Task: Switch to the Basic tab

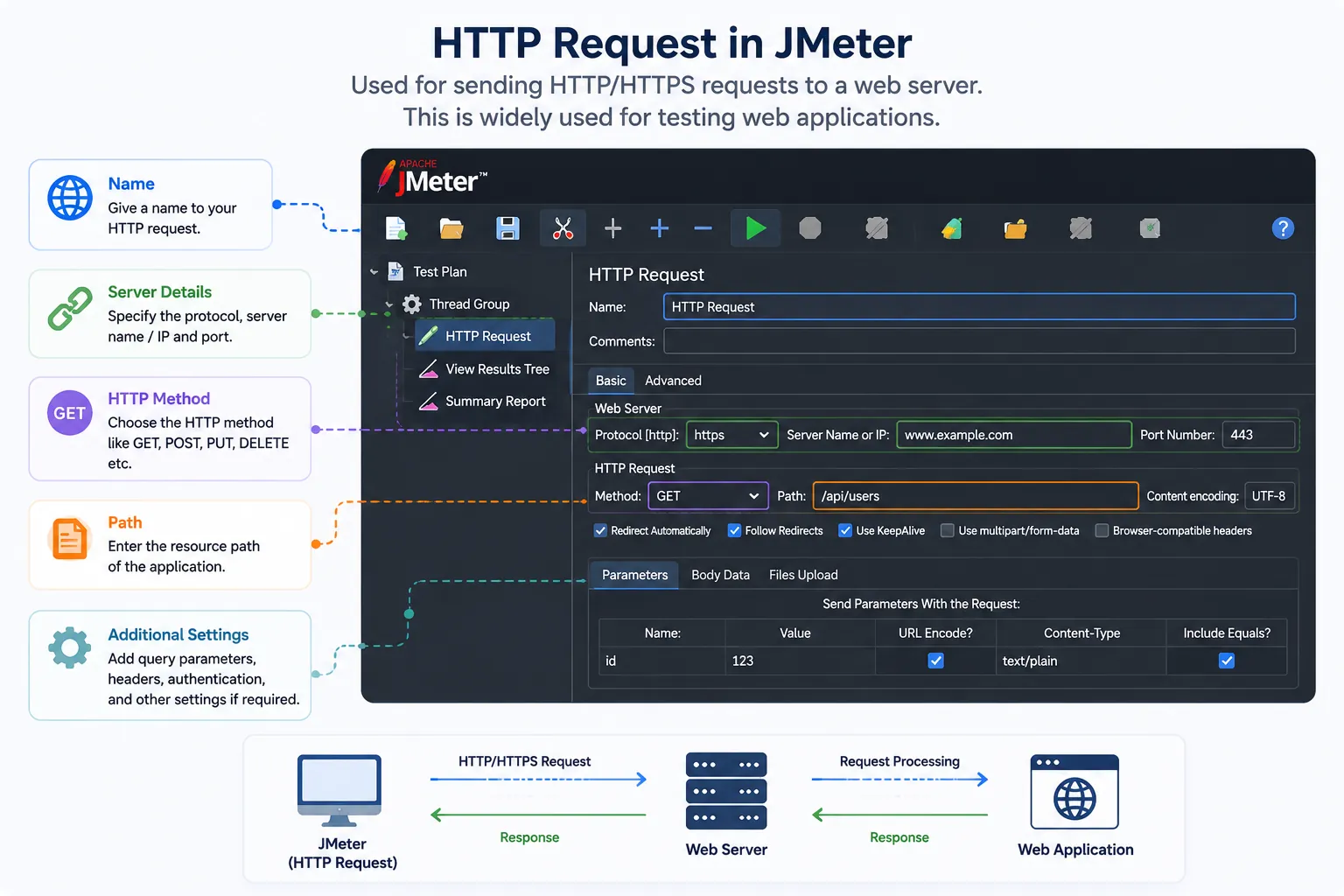Action: point(611,381)
